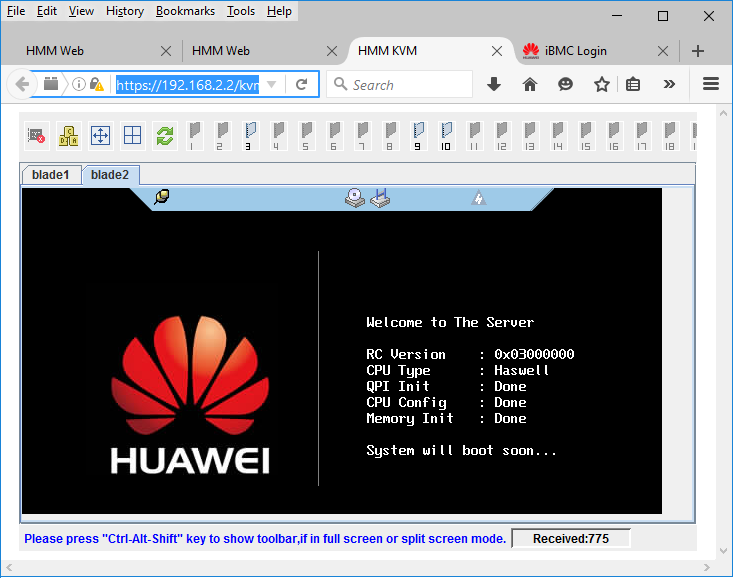Switch to the blade1 tab
733x578 pixels.
(51, 175)
